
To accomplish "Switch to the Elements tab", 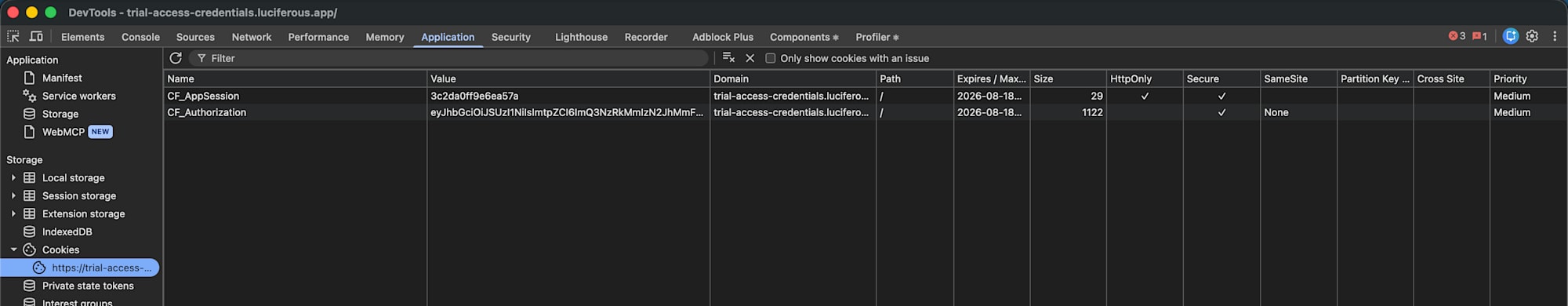I will (x=82, y=37).
